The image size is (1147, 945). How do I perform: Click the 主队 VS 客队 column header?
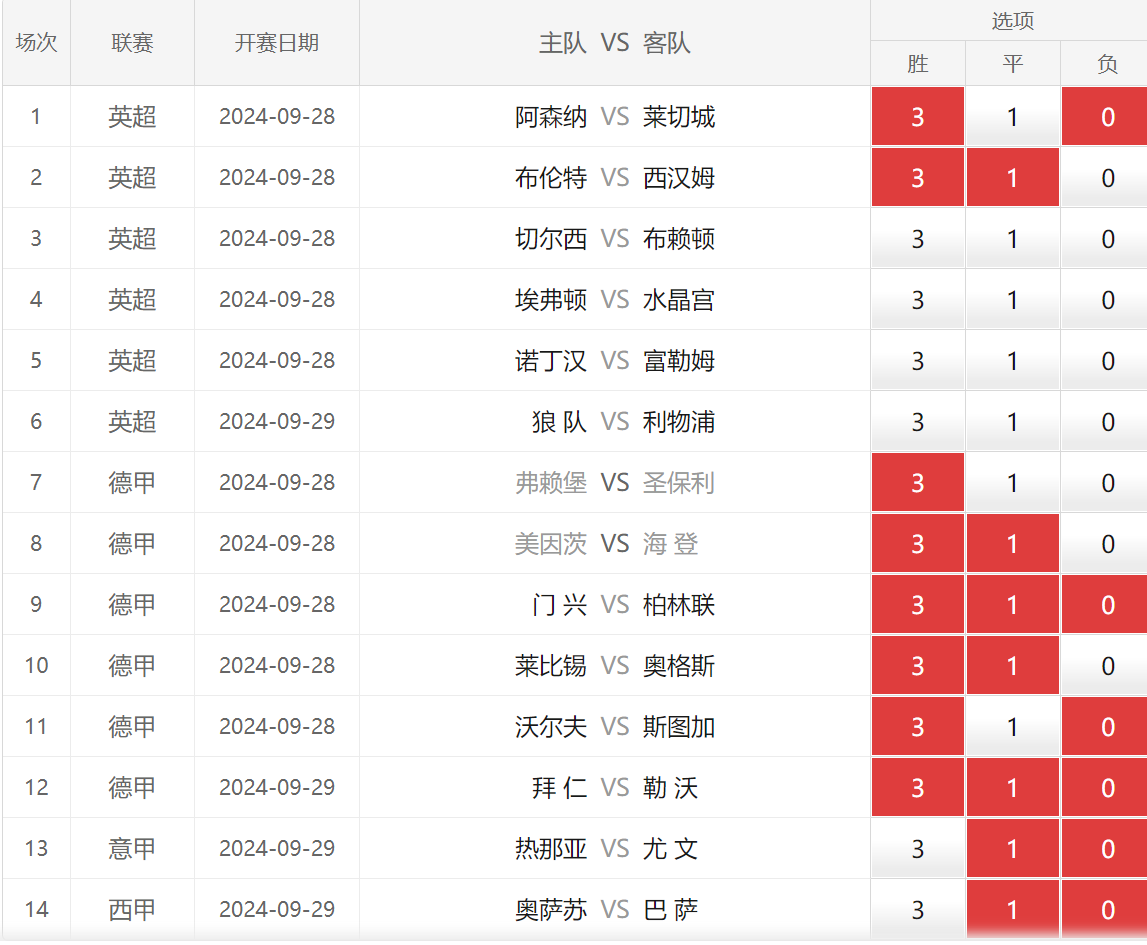614,42
